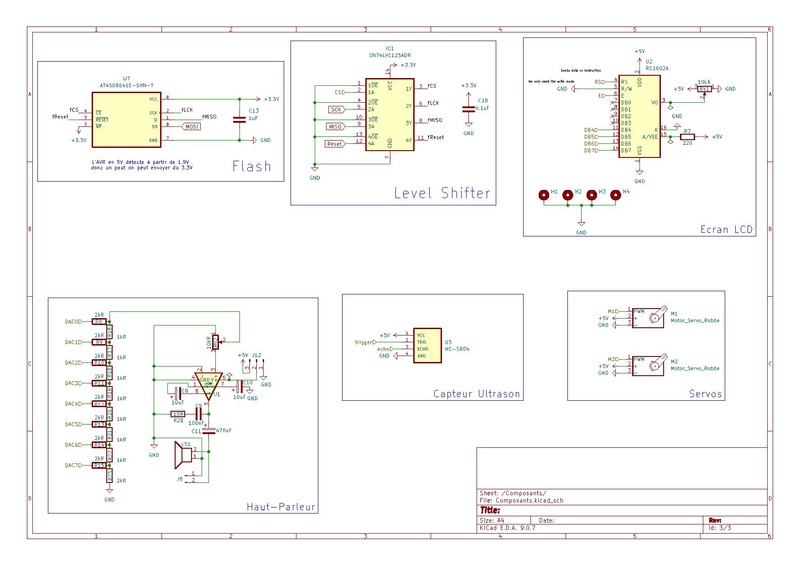Select capacitor C9 100nF symbol

tap(198, 414)
